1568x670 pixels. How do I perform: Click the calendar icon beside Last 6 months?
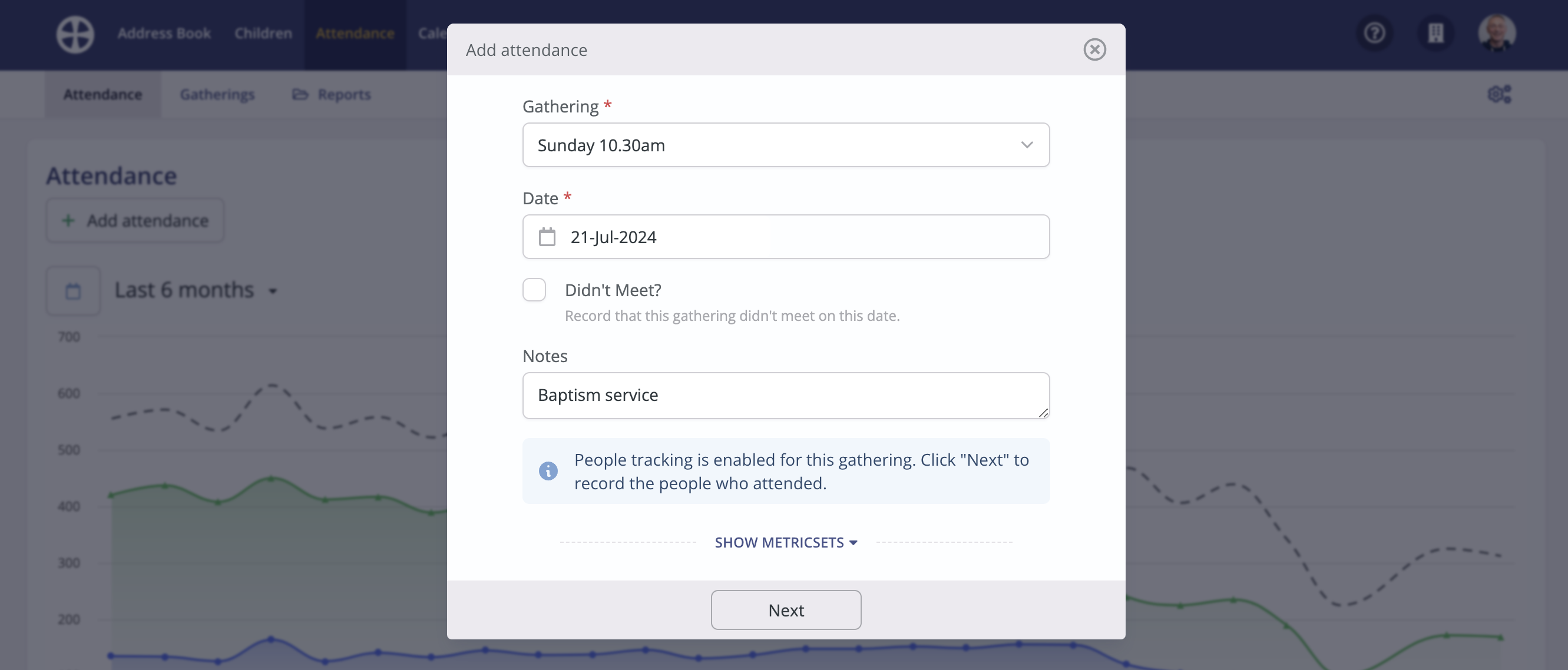pyautogui.click(x=73, y=291)
